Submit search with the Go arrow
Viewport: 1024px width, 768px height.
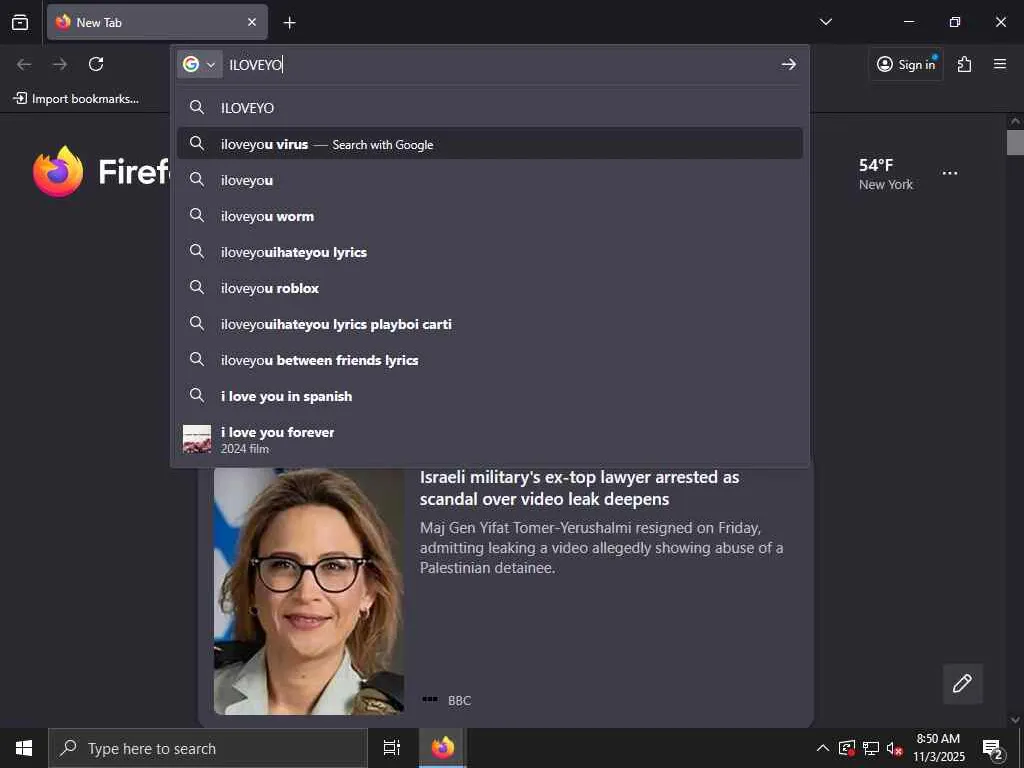[788, 64]
